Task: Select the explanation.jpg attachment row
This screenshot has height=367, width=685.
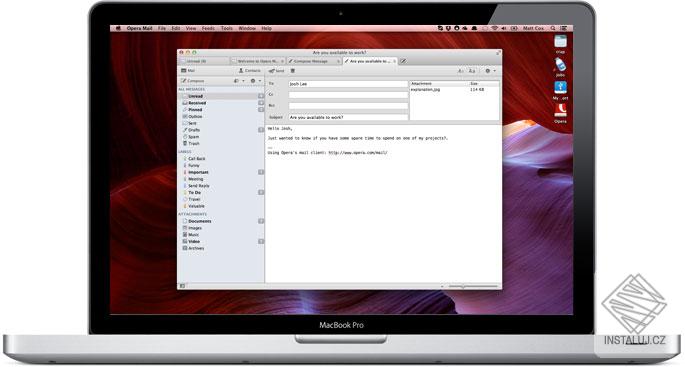Action: (454, 90)
